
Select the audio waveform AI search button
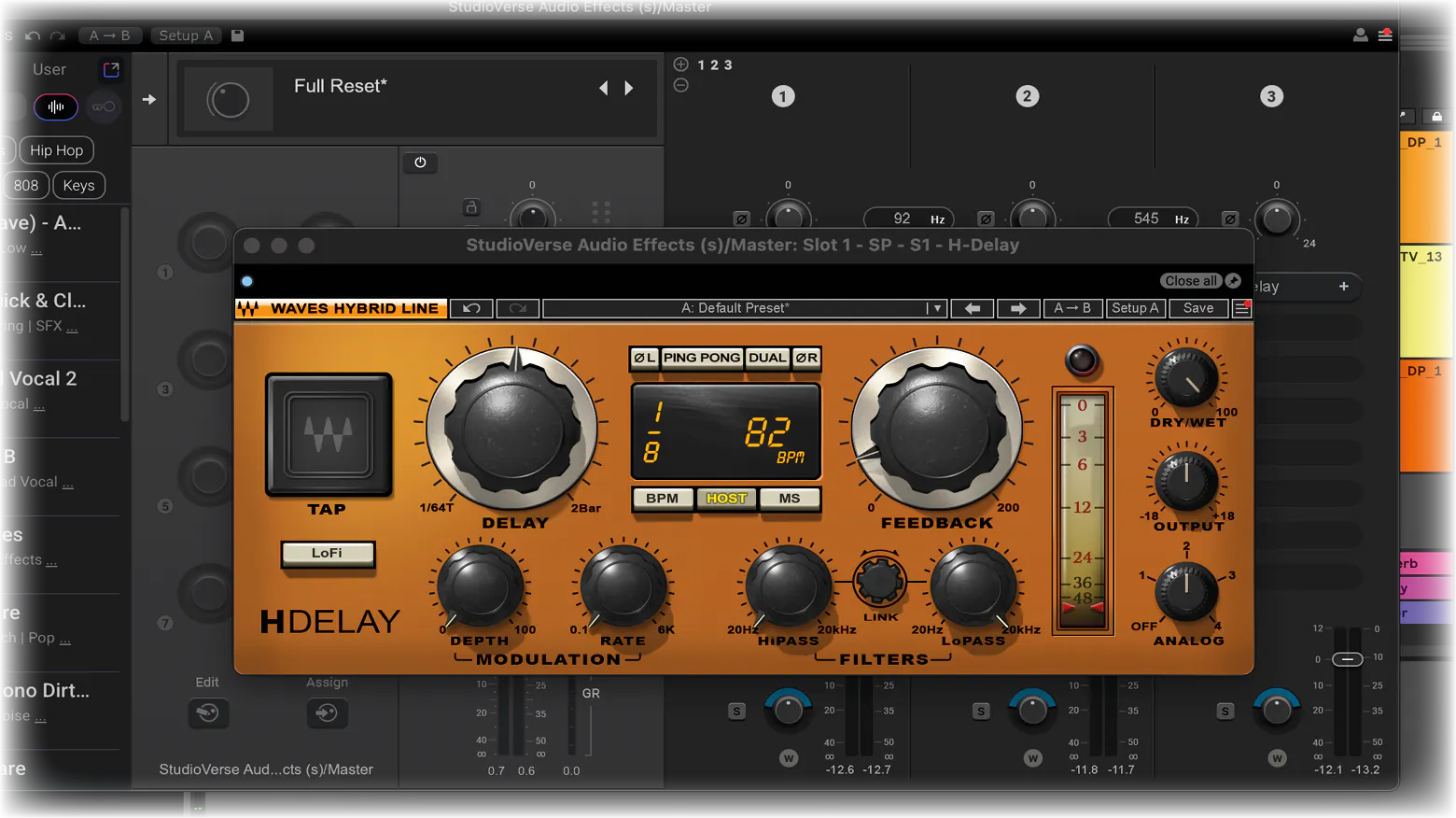pyautogui.click(x=56, y=107)
